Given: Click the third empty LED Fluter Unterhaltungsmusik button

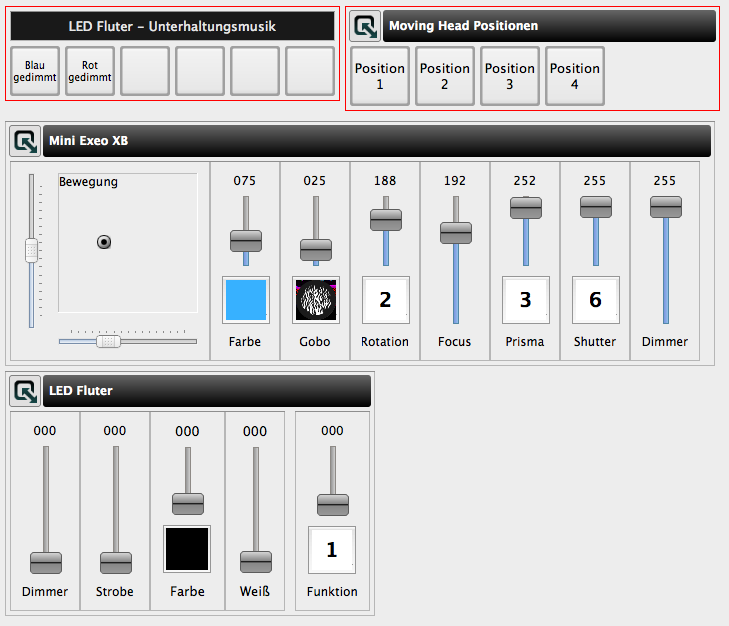Looking at the screenshot, I should pos(255,71).
